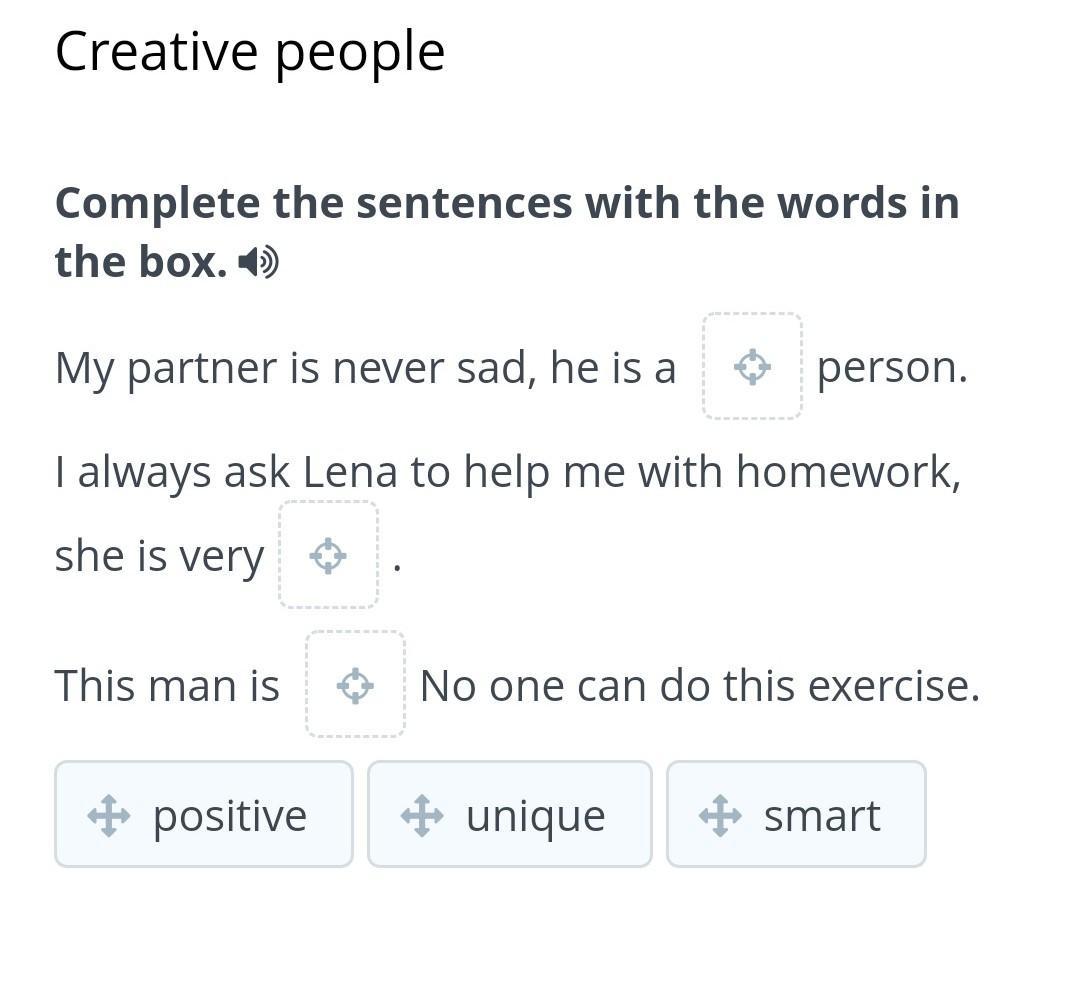Click the word 'person.' after first blank

coord(892,368)
